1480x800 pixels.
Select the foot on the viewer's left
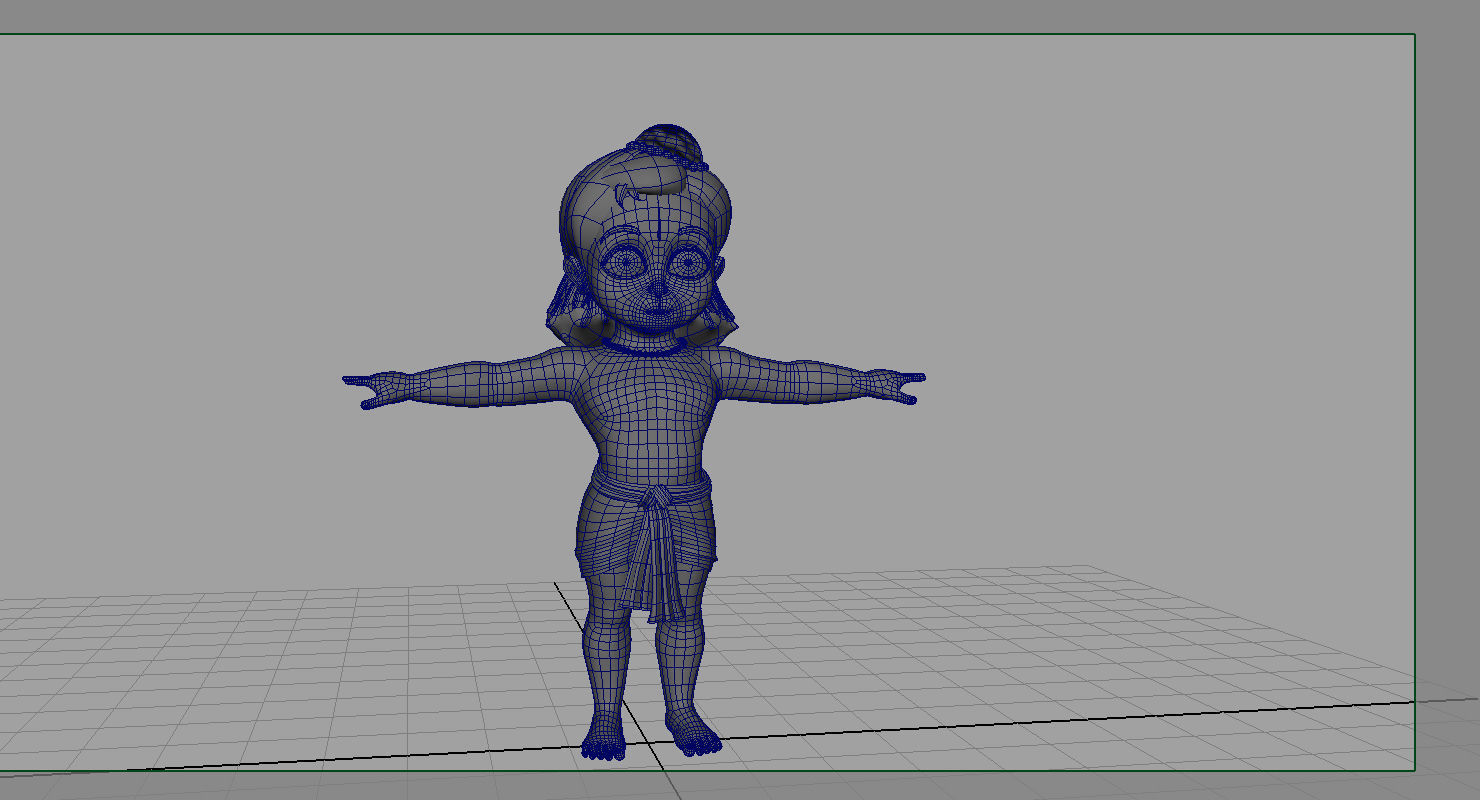(606, 738)
